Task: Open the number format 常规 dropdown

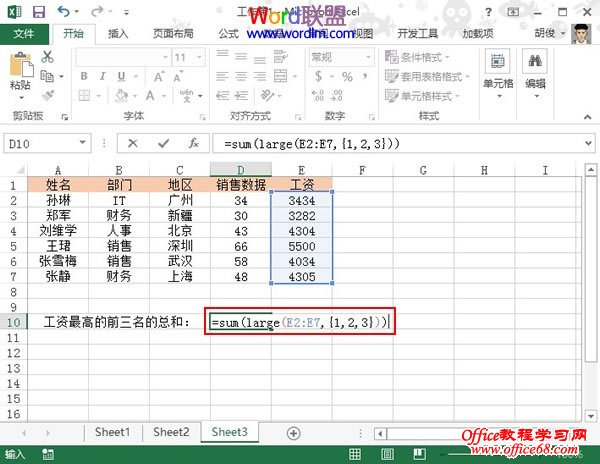Action: coord(368,57)
